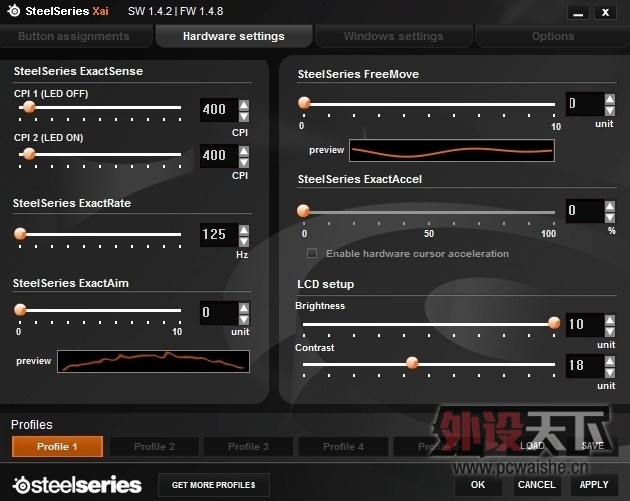Switch to Profile 2
630x501 pixels.
(154, 446)
